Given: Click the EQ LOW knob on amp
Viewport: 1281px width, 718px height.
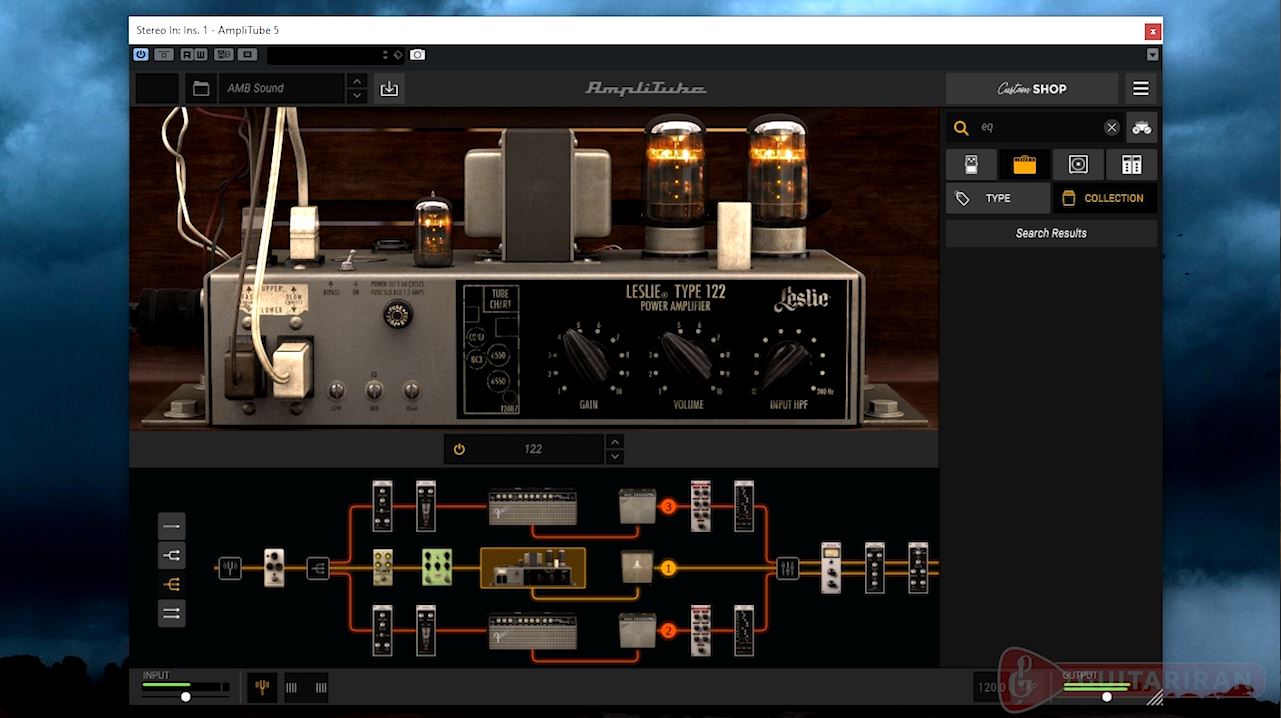Looking at the screenshot, I should pyautogui.click(x=337, y=391).
